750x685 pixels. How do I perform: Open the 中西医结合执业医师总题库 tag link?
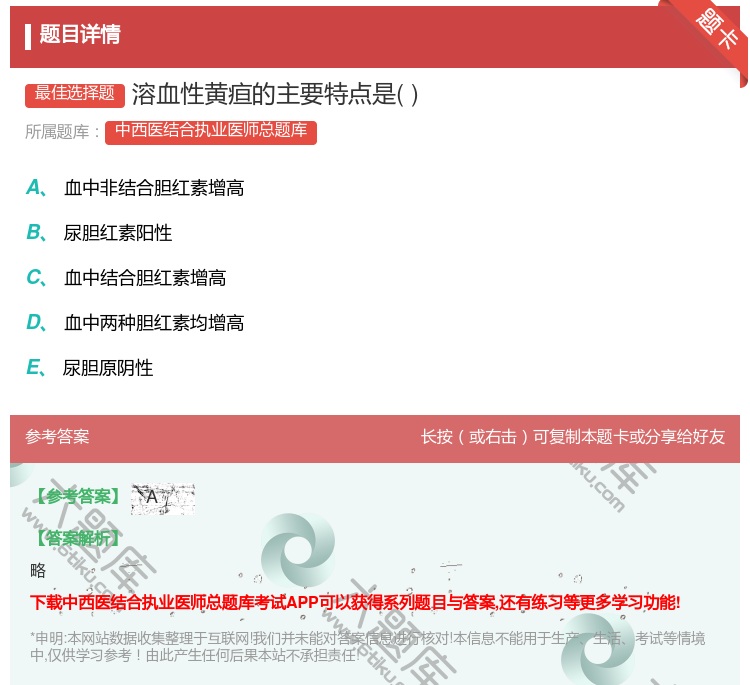pyautogui.click(x=211, y=131)
